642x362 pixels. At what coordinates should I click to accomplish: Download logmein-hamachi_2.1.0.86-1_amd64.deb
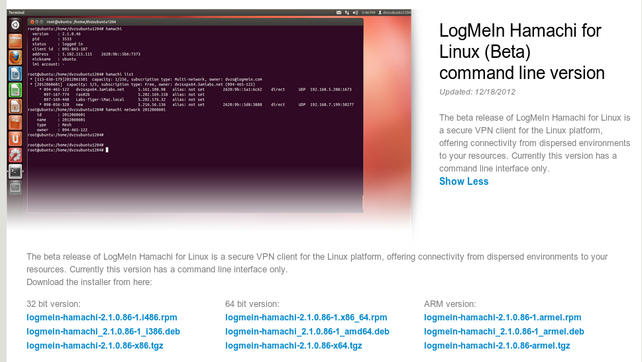point(307,331)
